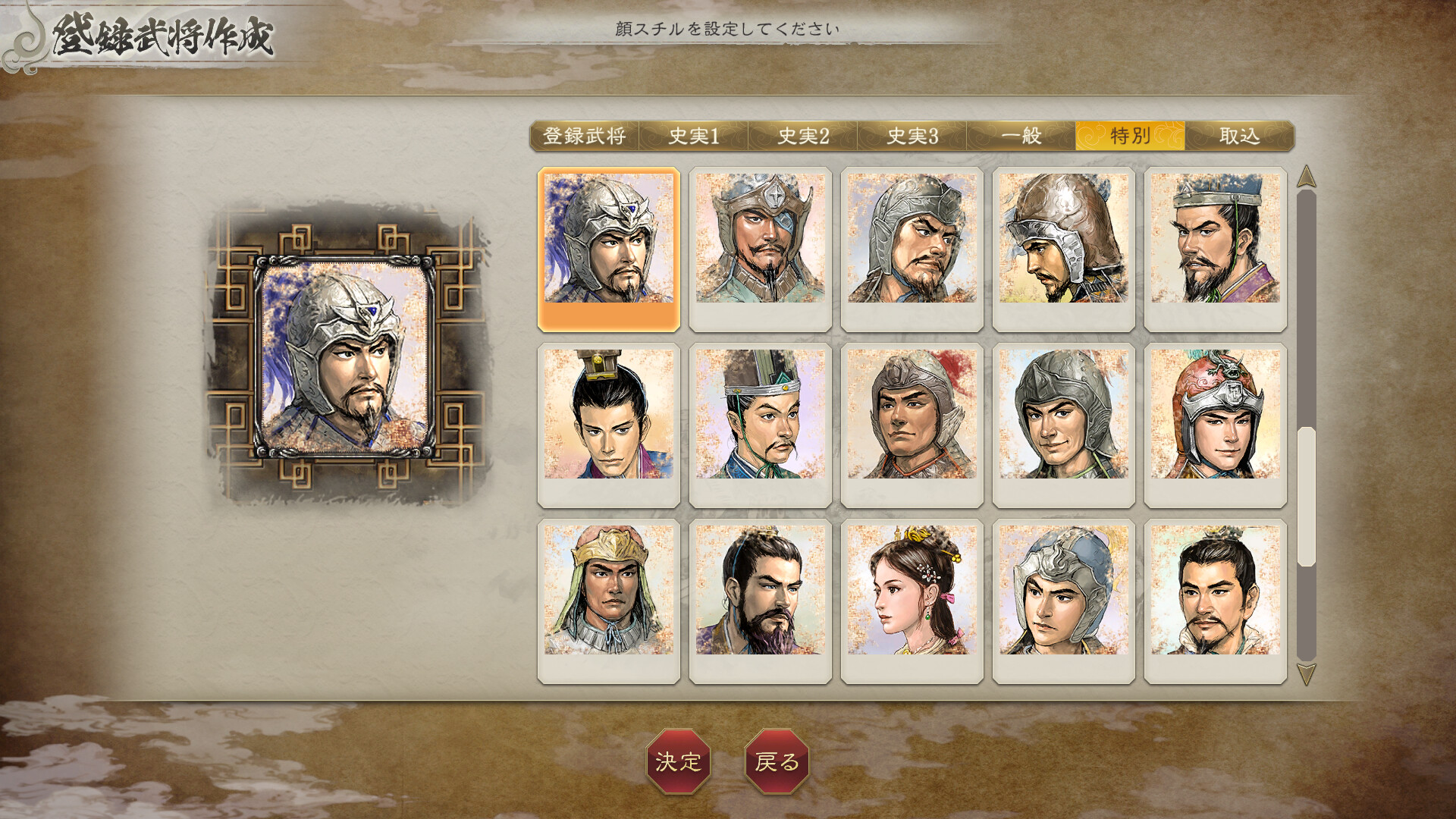Click the 決定 confirm button
1456x819 pixels.
[678, 761]
